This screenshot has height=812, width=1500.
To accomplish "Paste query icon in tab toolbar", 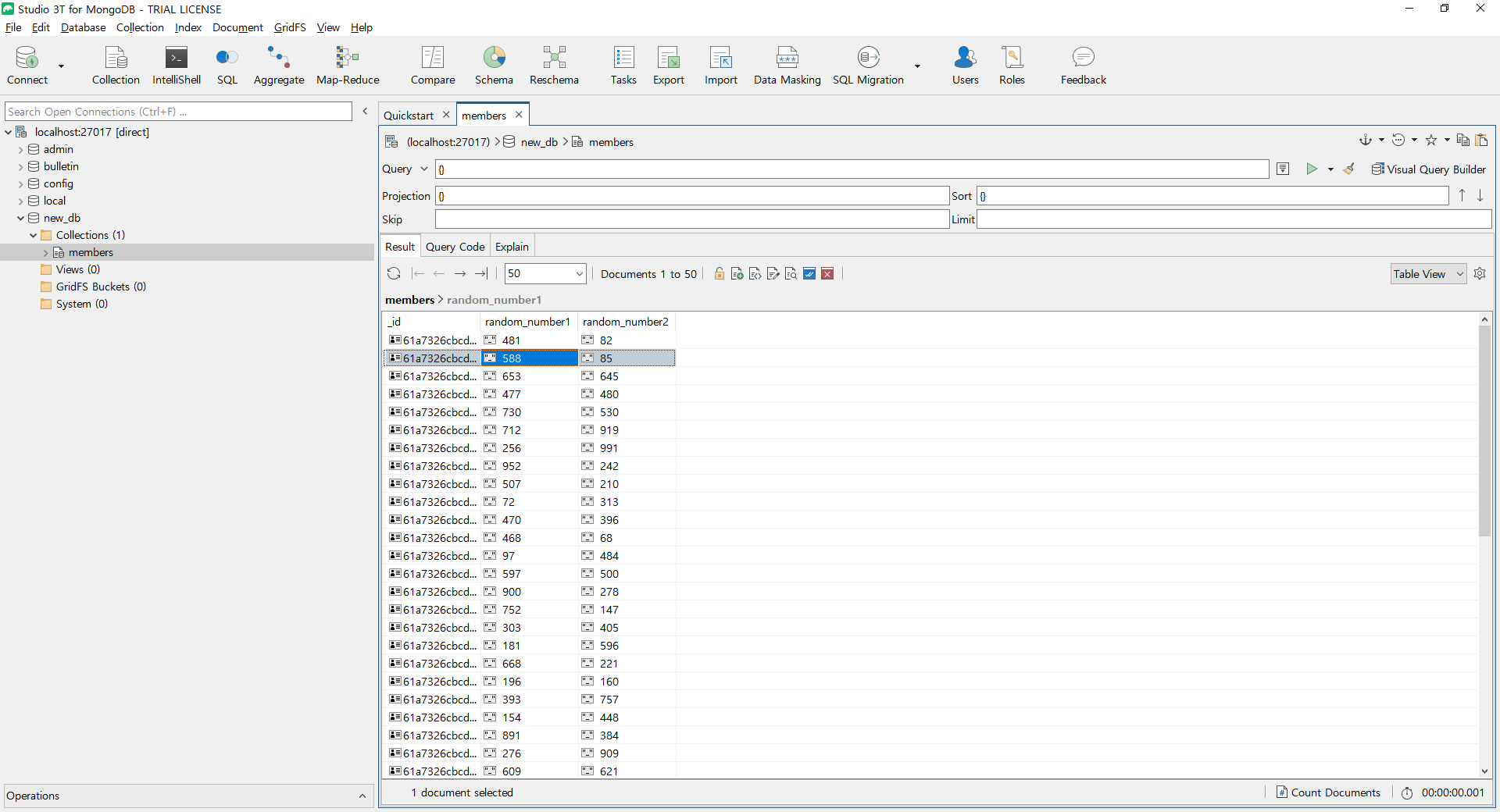I will 1481,140.
